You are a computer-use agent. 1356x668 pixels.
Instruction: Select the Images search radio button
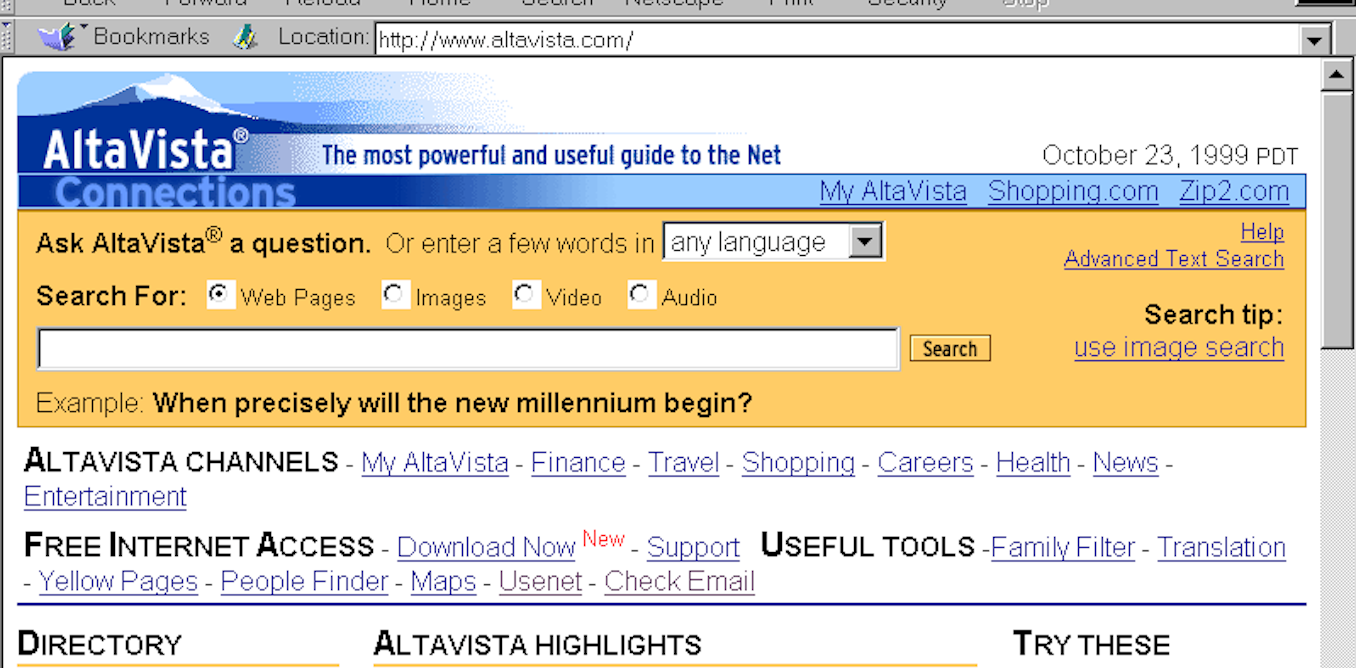[x=395, y=293]
